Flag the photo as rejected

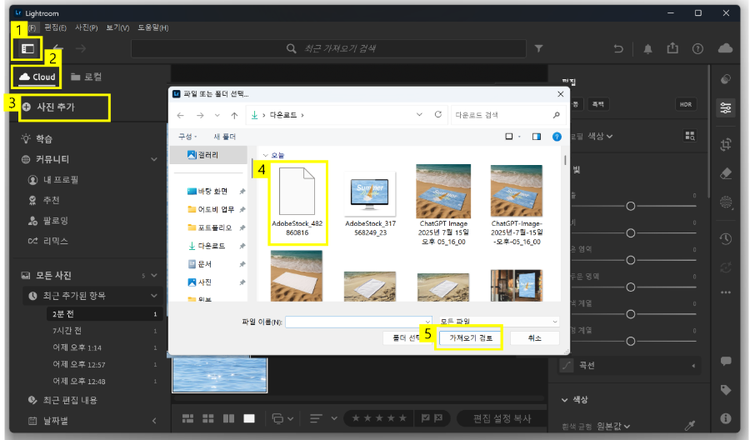coord(438,418)
